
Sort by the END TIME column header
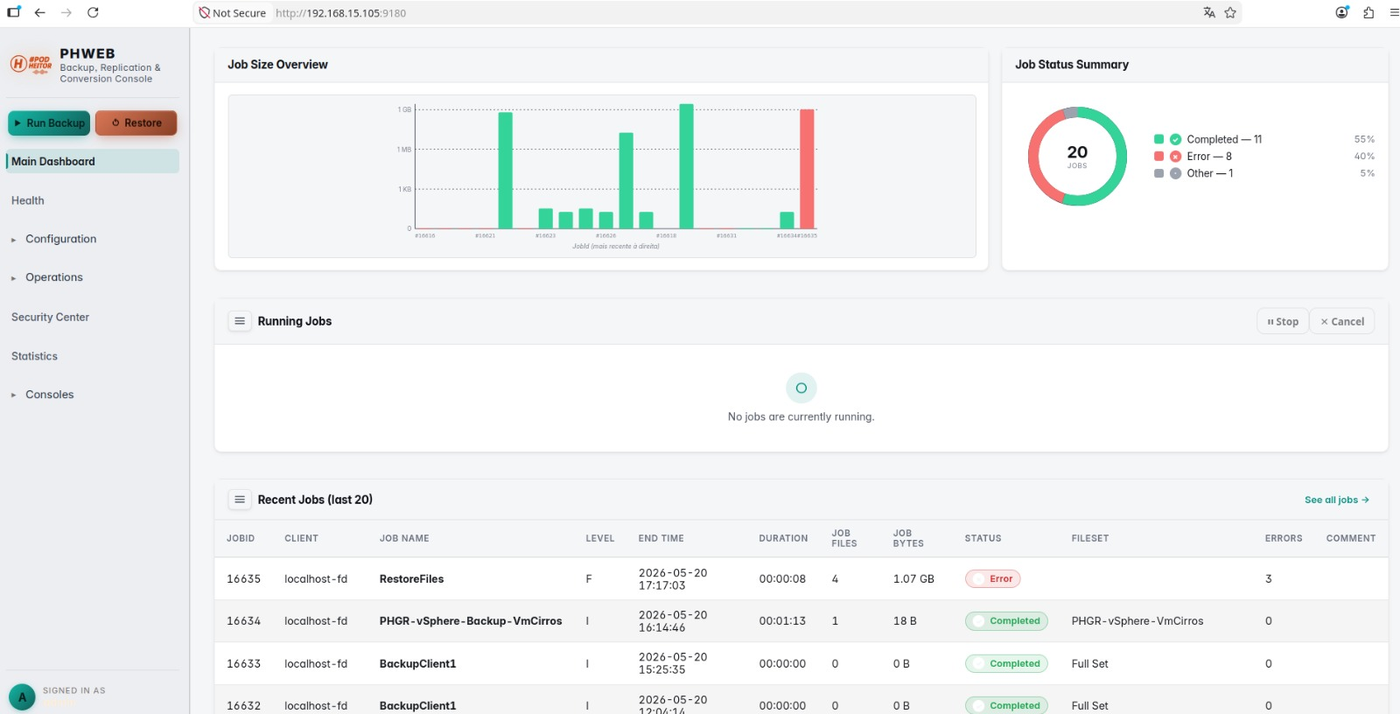coord(661,538)
